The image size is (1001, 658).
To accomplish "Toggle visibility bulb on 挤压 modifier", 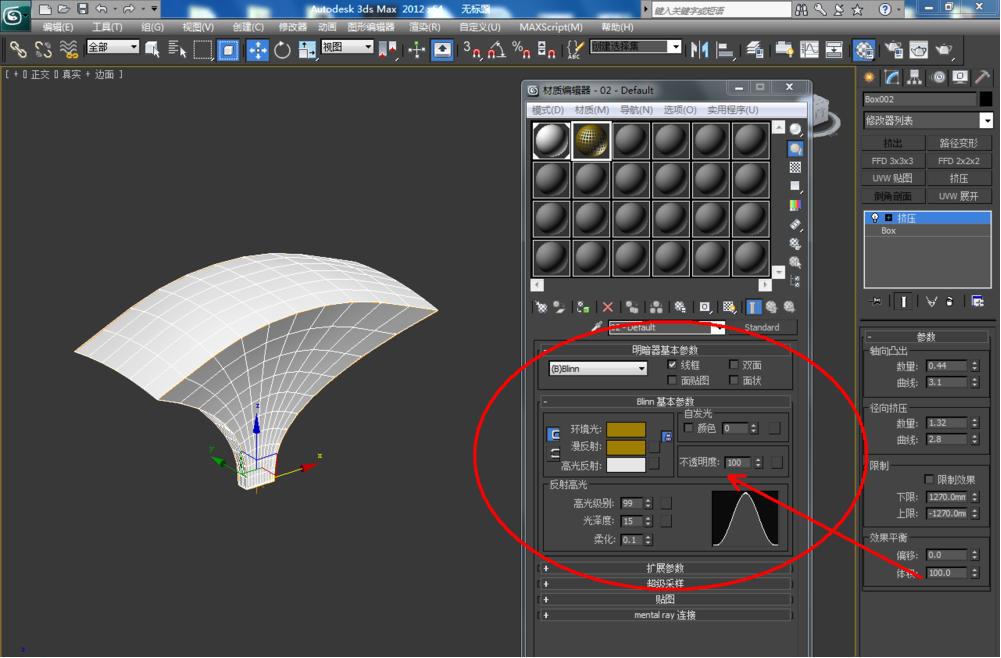I will pos(874,218).
